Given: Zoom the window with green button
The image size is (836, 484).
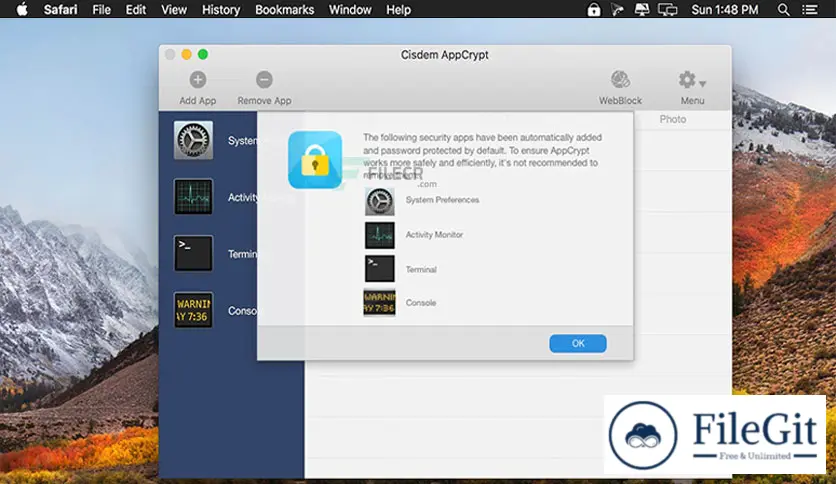Looking at the screenshot, I should pos(203,54).
